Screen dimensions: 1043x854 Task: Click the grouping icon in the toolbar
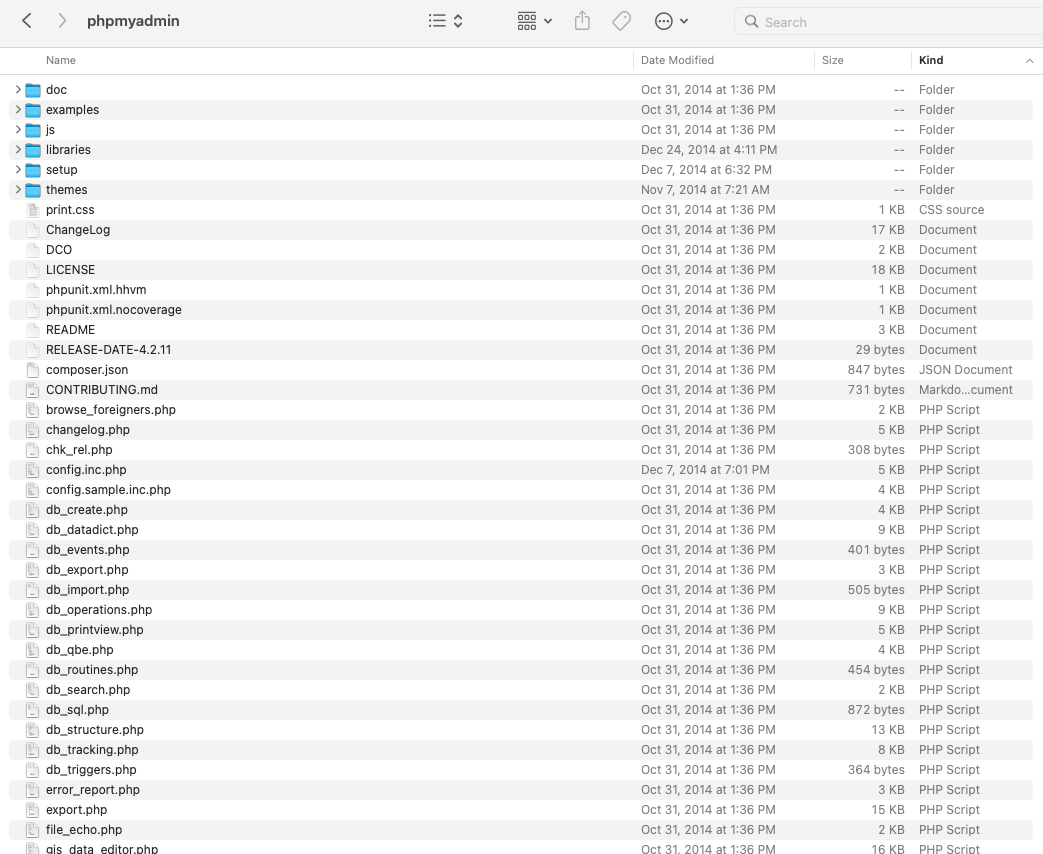(526, 21)
